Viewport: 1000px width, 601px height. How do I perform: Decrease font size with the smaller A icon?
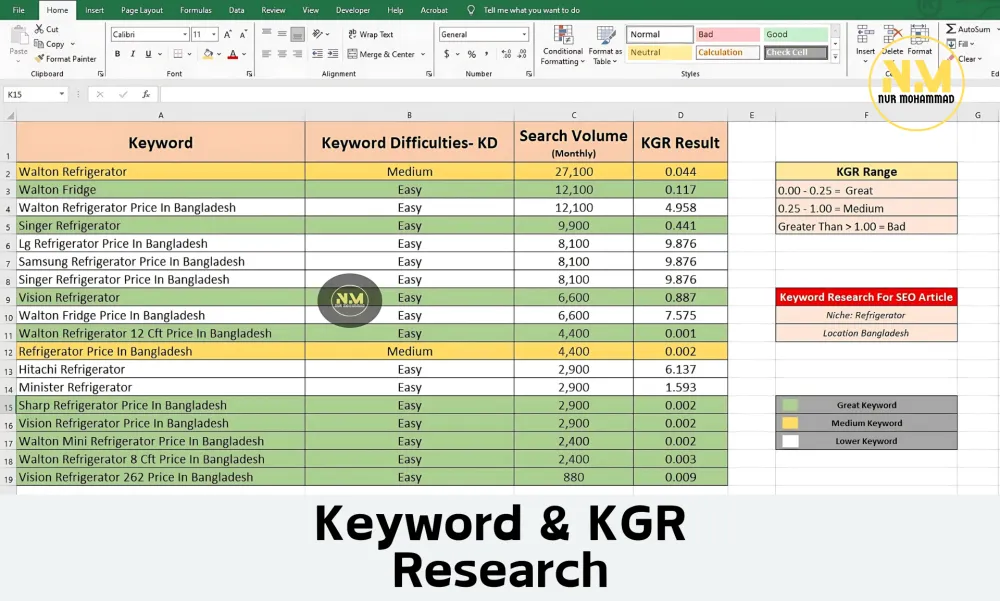point(243,34)
